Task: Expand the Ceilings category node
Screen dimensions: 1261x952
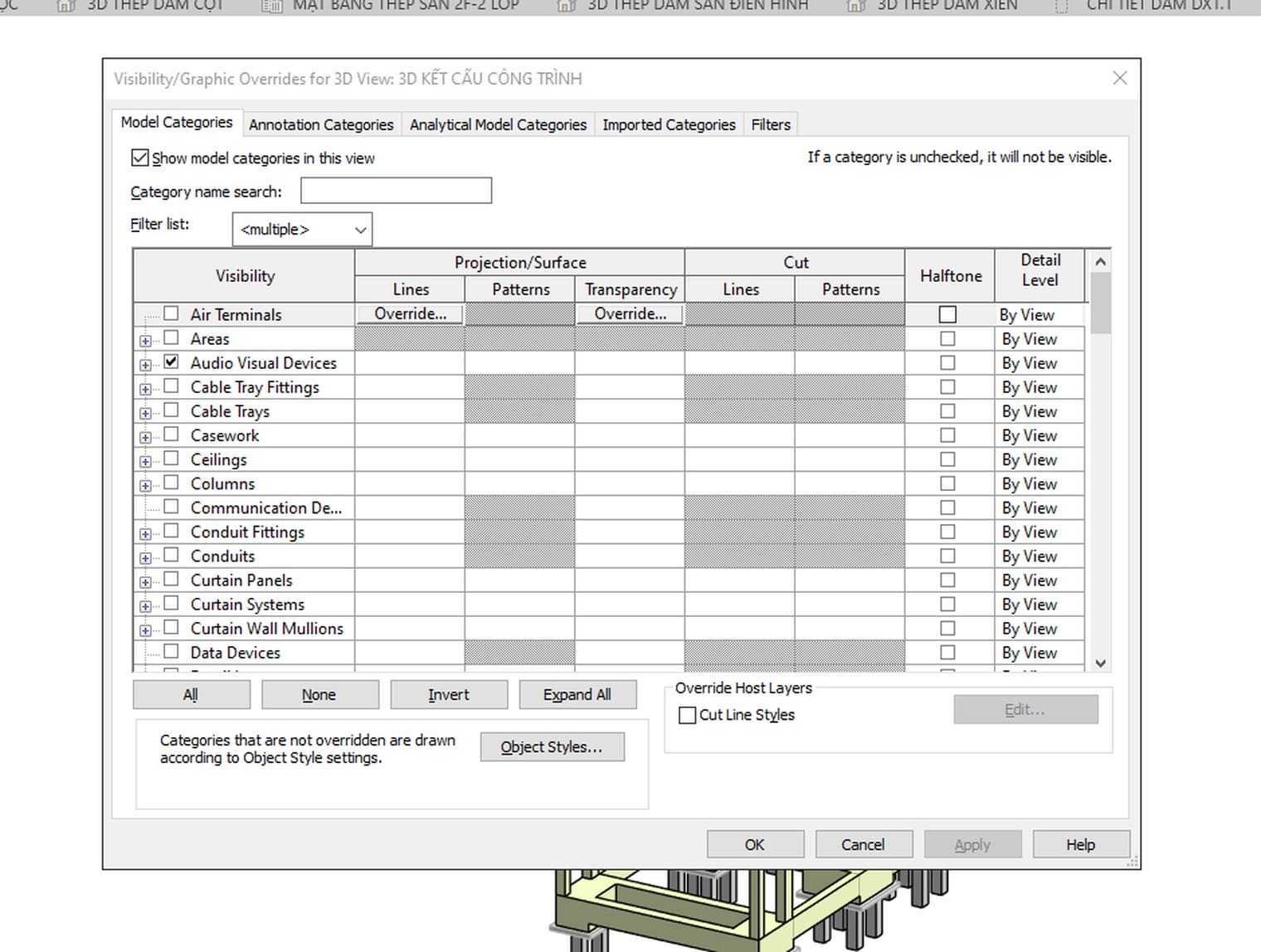Action: tap(145, 461)
